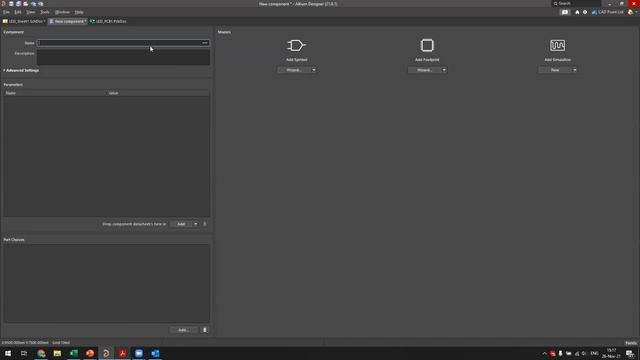The width and height of the screenshot is (640, 360).
Task: Click Add button under Parameters table
Action: pos(181,224)
